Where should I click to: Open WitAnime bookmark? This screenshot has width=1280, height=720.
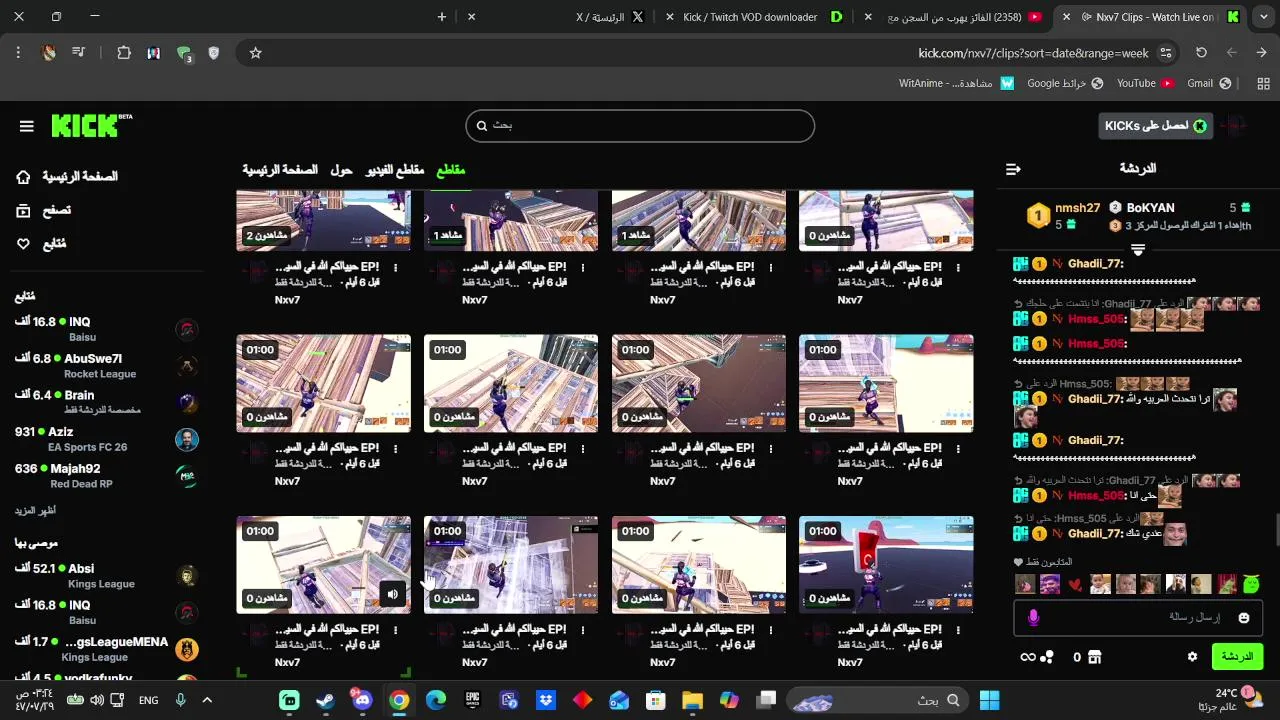pyautogui.click(x=956, y=83)
